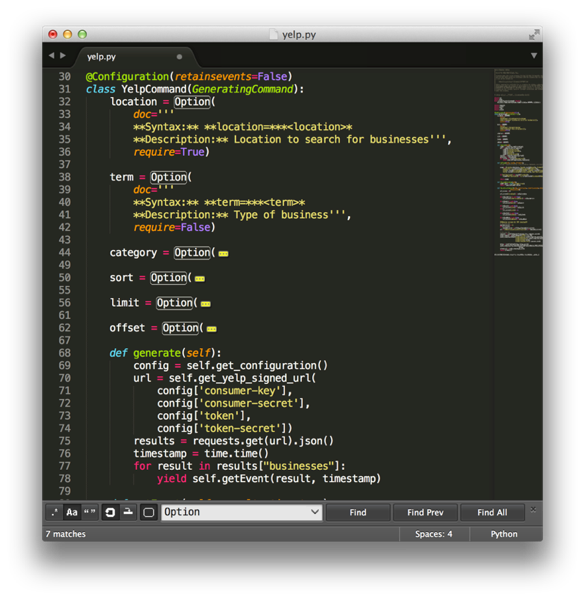Click 'consumer-key' string
The image size is (585, 600).
[x=240, y=391]
